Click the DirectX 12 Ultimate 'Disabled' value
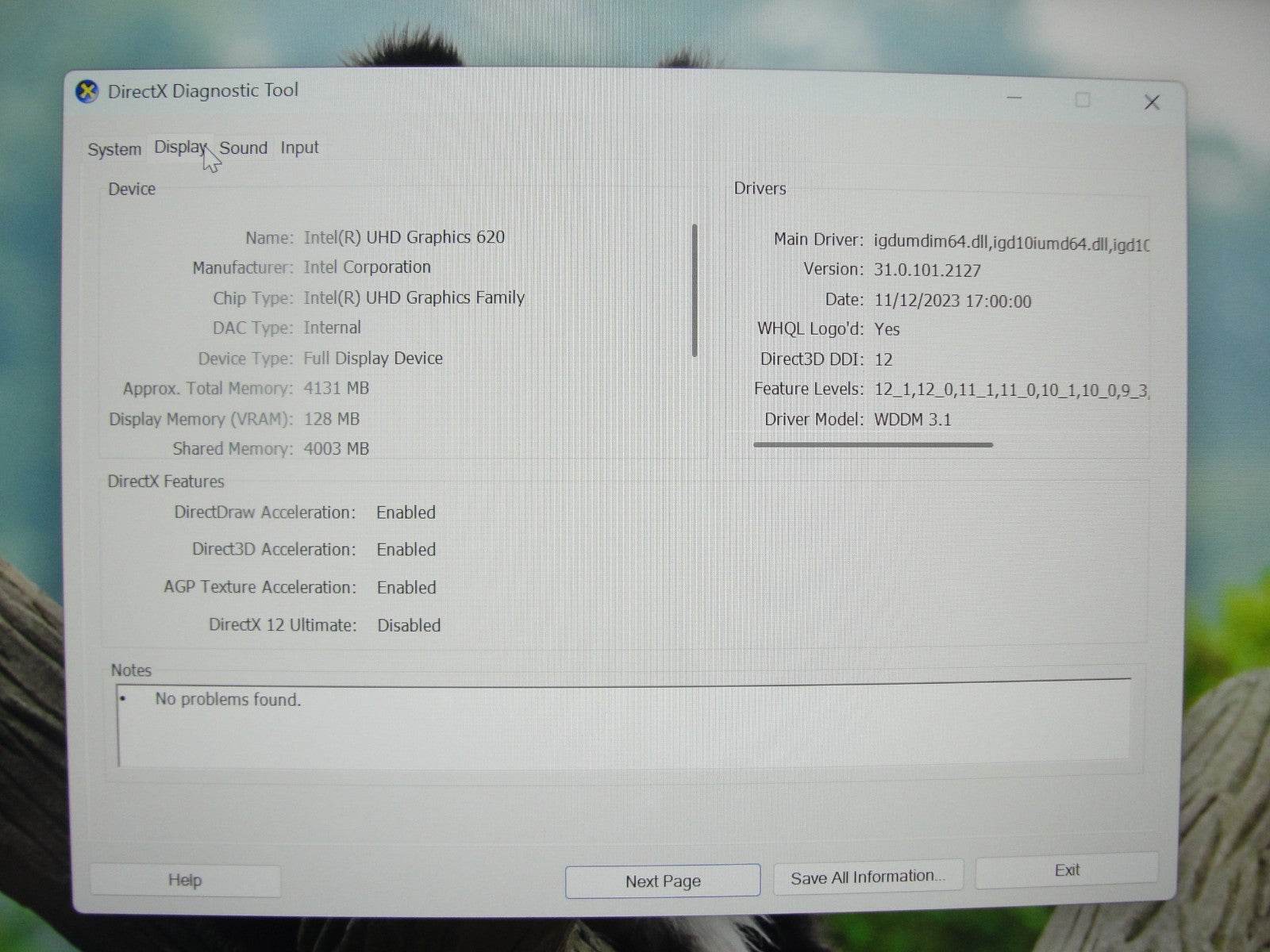This screenshot has width=1270, height=952. (409, 625)
